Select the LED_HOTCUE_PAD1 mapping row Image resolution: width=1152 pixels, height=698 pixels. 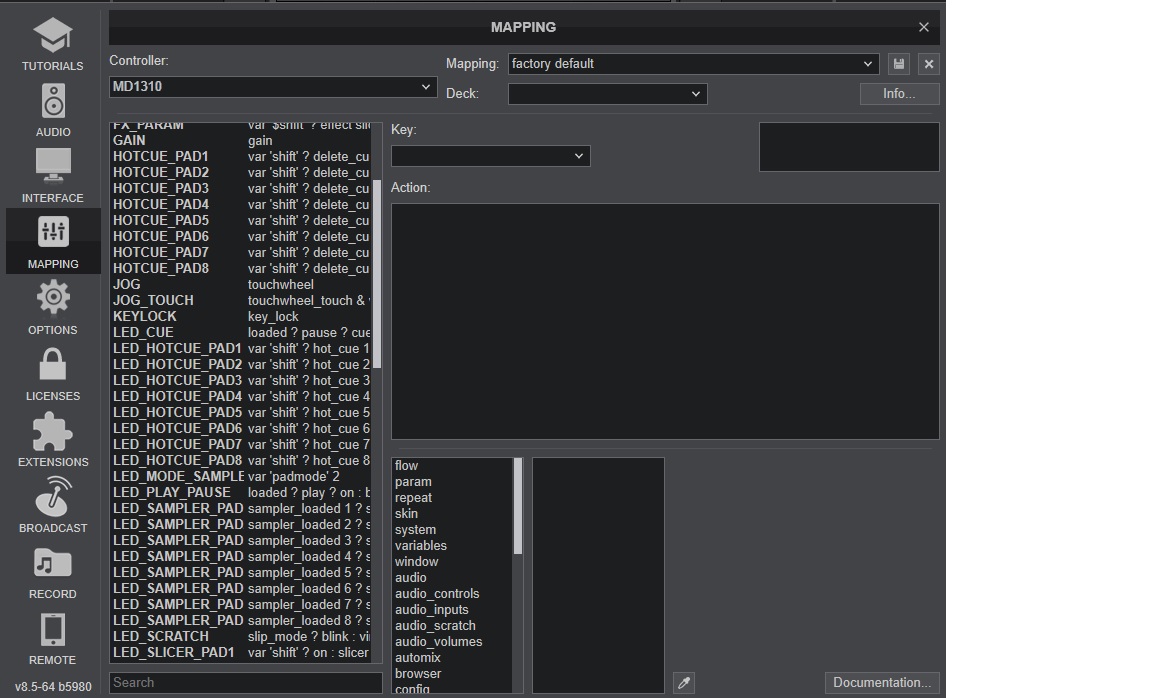click(241, 348)
